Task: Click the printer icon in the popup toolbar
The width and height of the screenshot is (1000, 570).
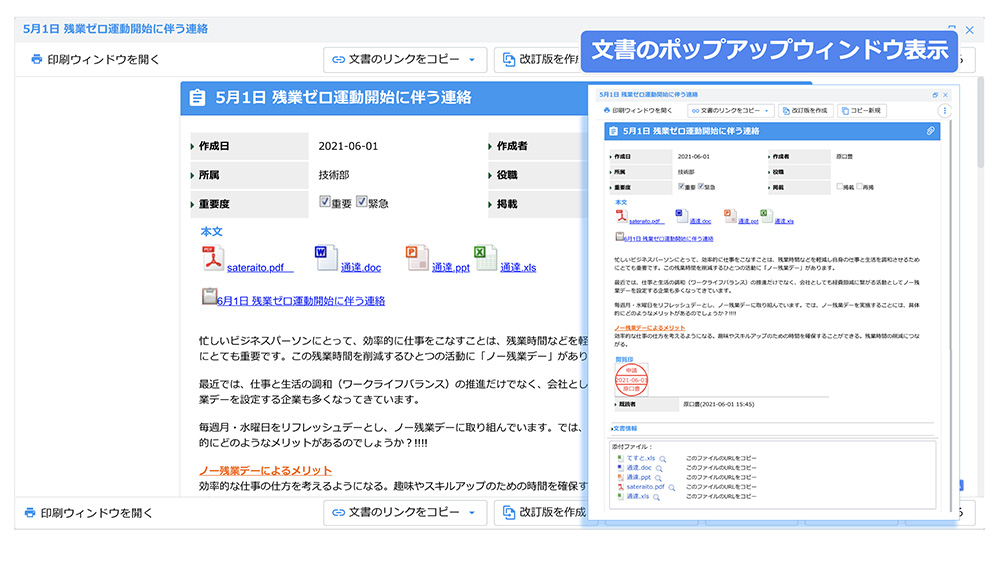Action: click(607, 110)
